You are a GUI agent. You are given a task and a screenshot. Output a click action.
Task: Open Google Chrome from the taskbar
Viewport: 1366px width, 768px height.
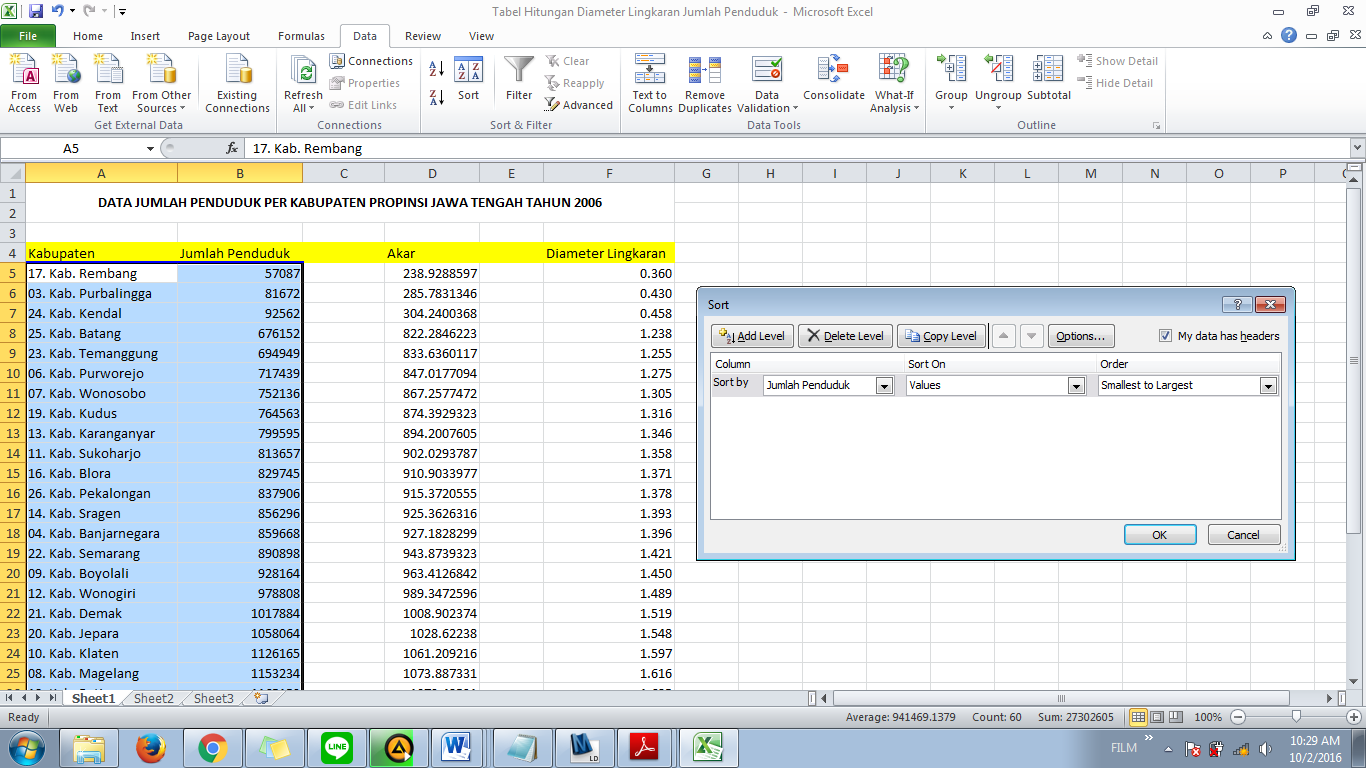coord(213,747)
